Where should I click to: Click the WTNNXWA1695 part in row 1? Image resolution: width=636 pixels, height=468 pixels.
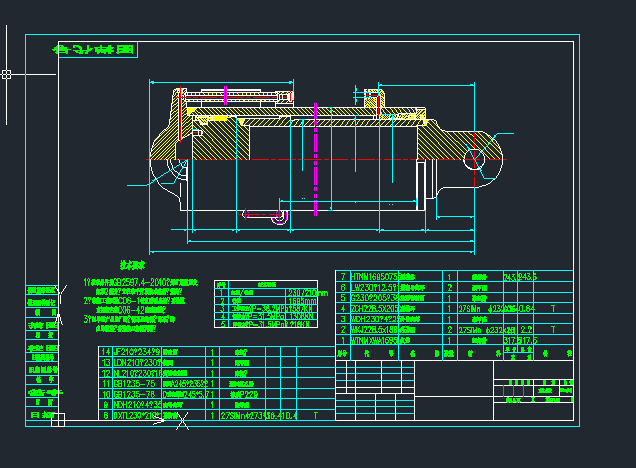(x=375, y=340)
